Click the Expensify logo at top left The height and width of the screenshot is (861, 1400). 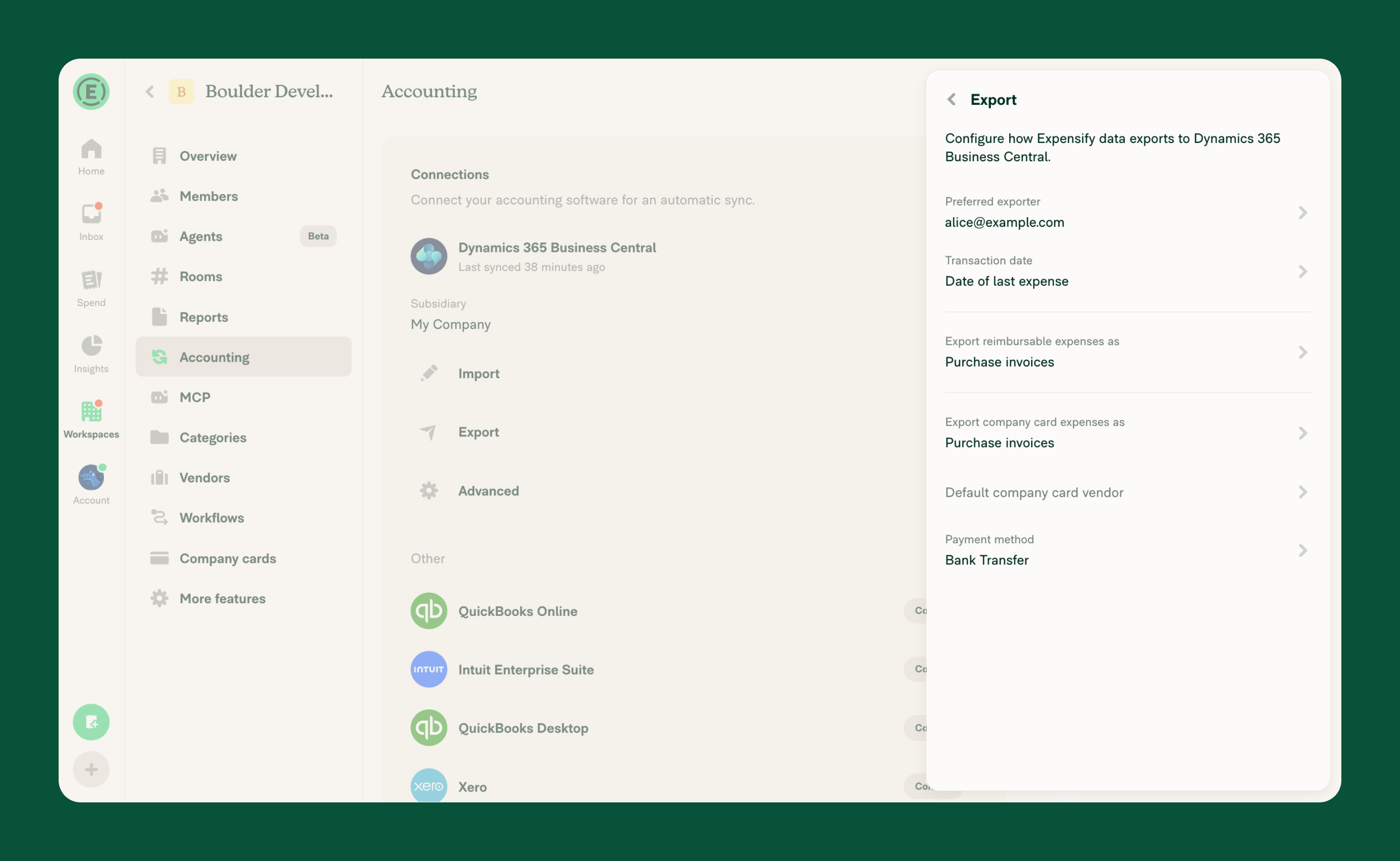click(x=91, y=92)
